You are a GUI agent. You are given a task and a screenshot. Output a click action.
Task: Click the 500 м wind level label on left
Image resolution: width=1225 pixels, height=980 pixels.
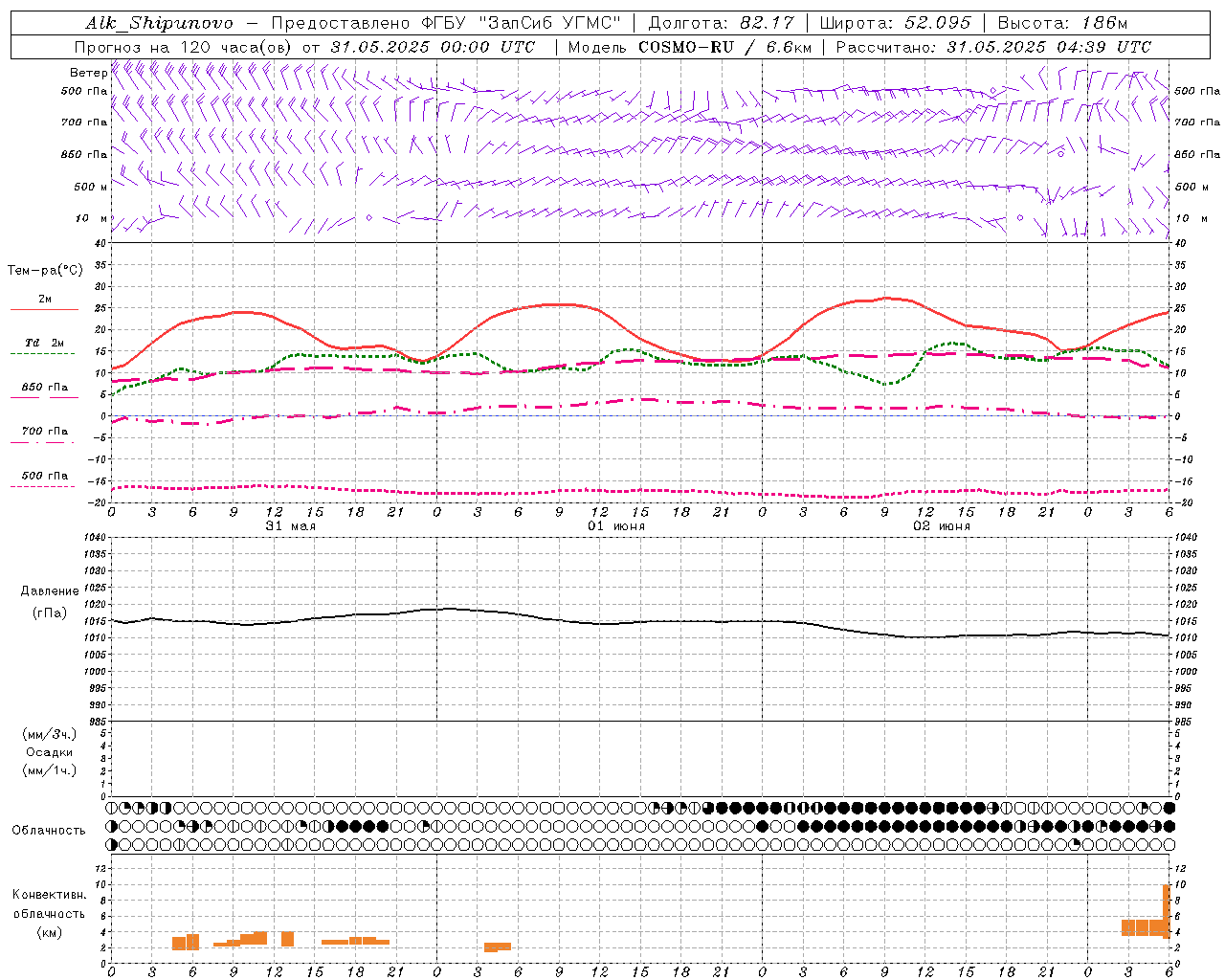coord(91,187)
